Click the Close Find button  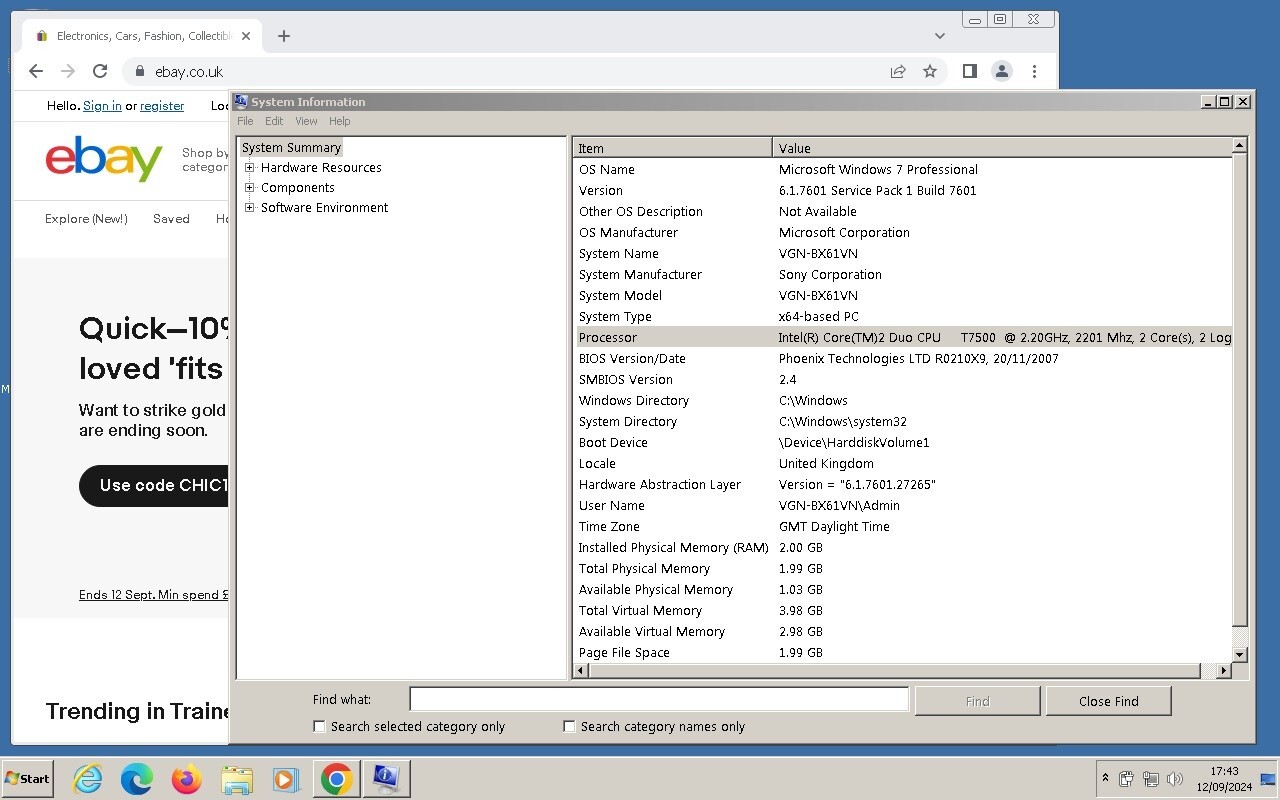(1108, 701)
